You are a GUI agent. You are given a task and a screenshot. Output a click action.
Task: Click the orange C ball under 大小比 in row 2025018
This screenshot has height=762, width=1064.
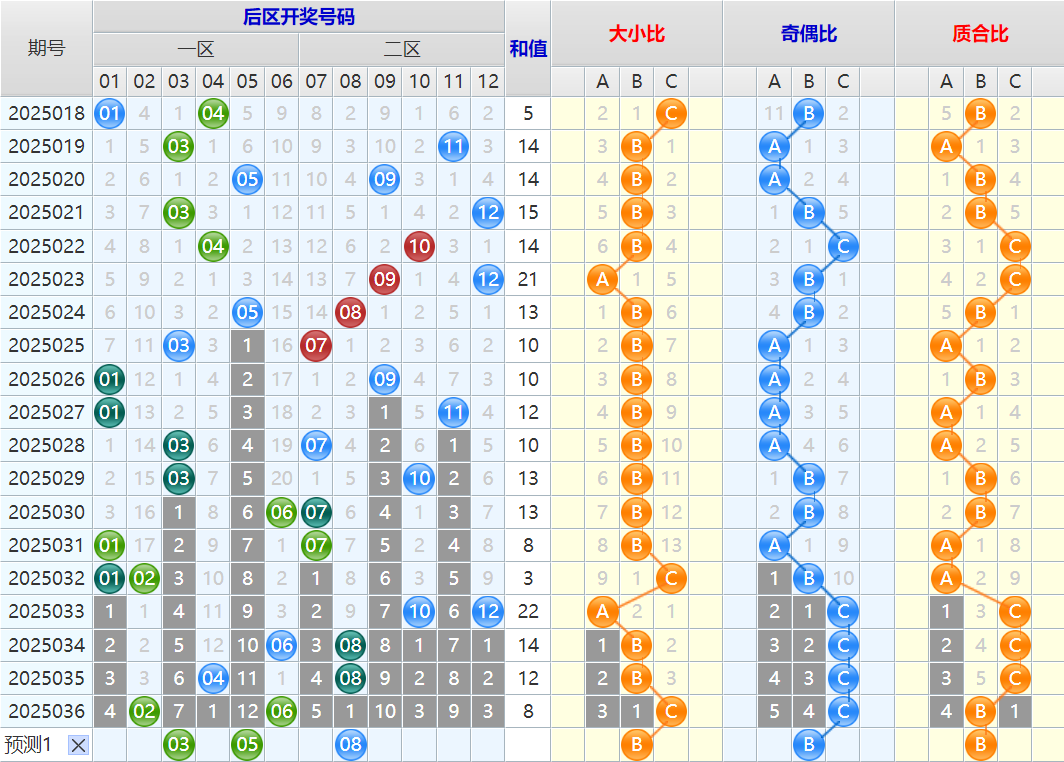coord(671,113)
